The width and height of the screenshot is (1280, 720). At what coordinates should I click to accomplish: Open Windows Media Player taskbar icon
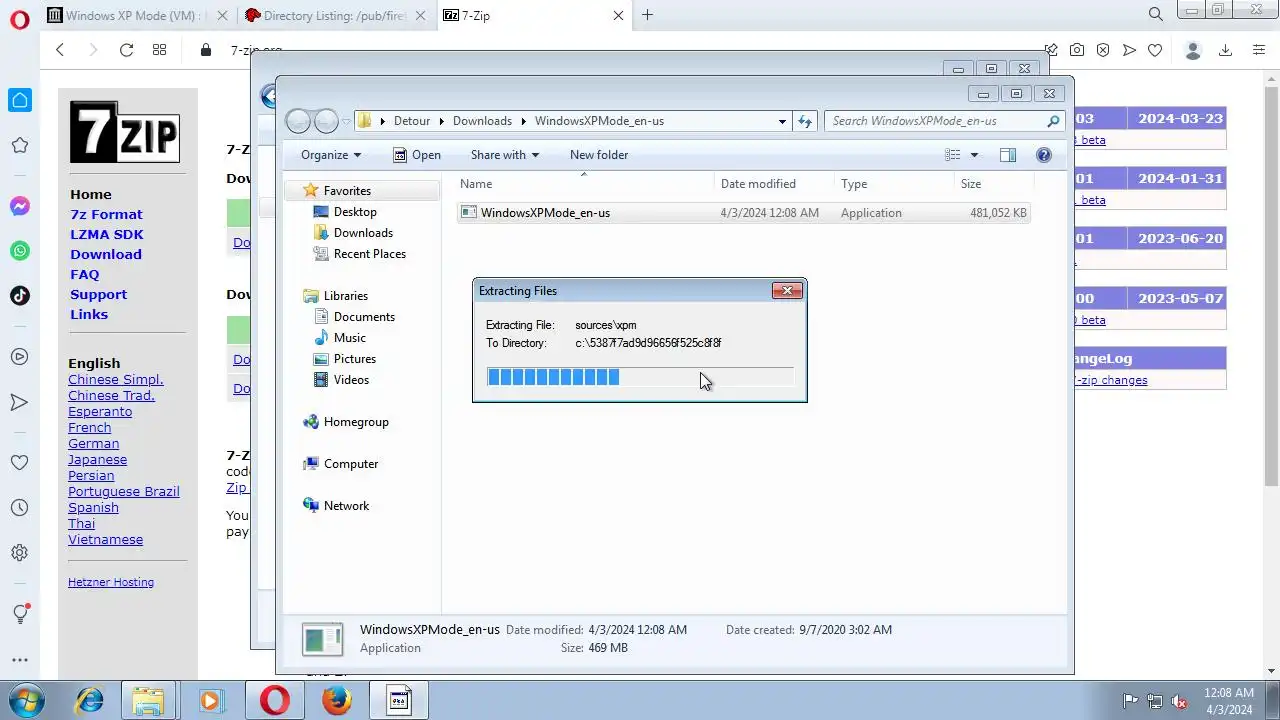pos(210,700)
